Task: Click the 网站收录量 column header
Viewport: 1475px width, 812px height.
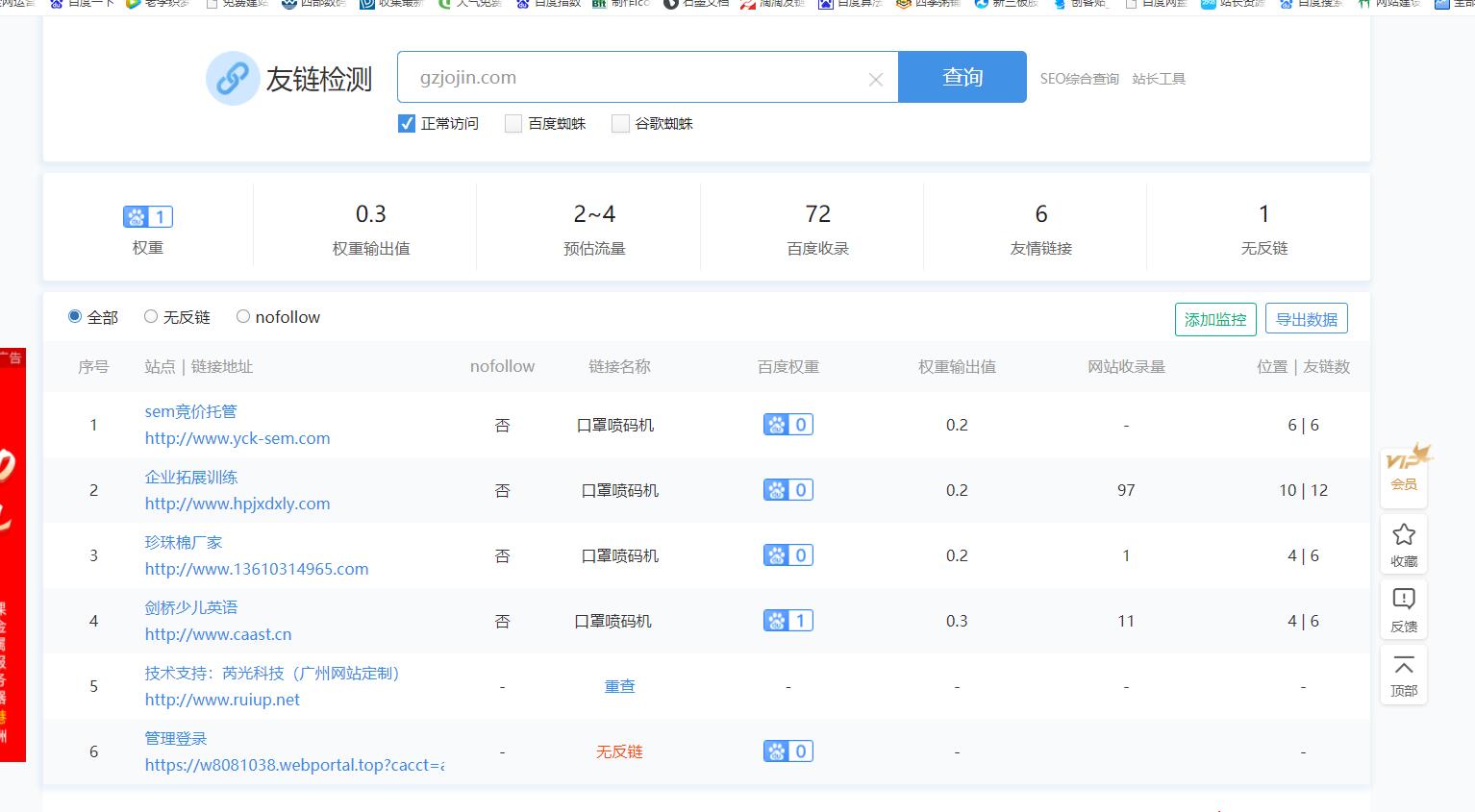Action: (1126, 366)
